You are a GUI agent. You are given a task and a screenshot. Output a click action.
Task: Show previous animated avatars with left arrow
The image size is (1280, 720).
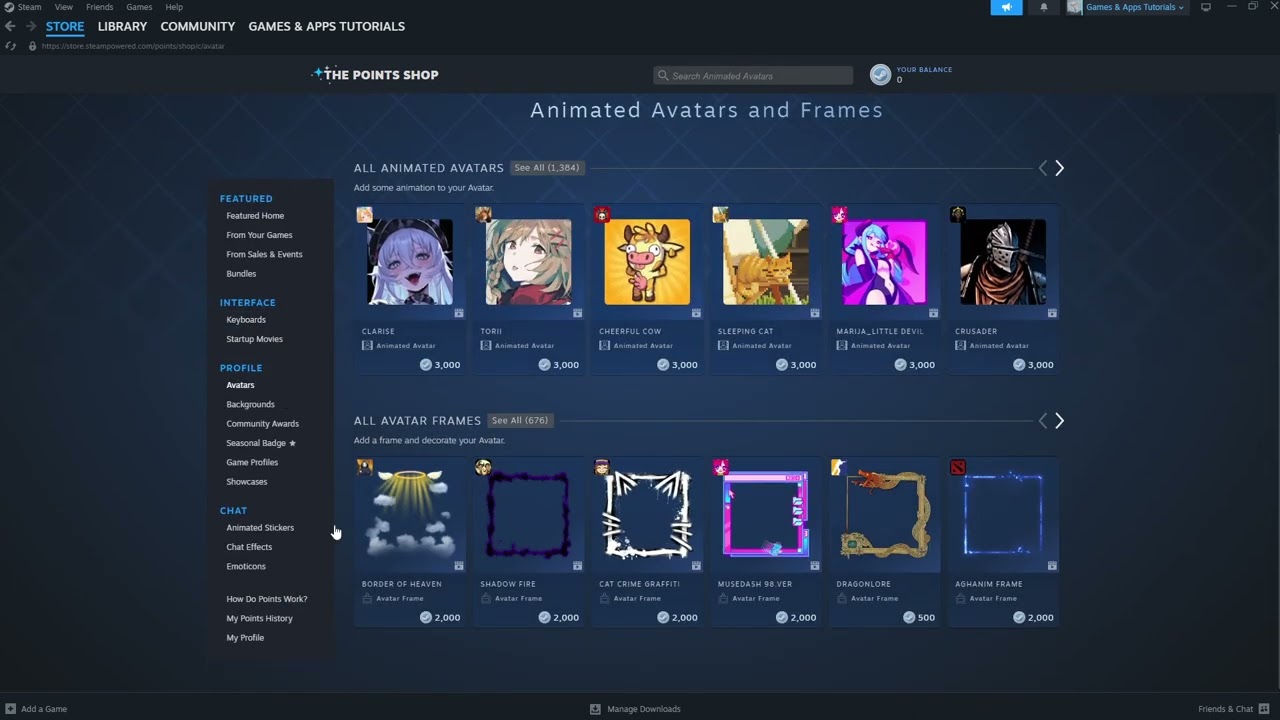tap(1042, 168)
